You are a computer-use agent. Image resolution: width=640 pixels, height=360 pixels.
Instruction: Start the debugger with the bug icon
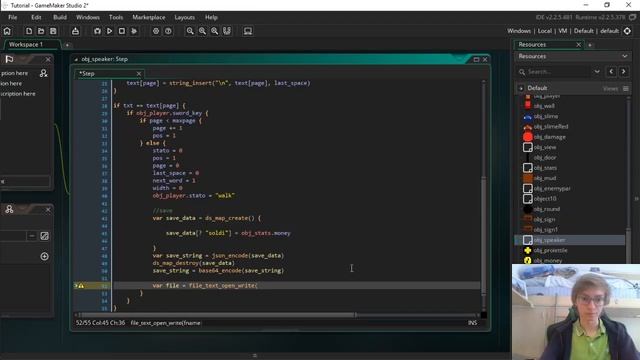pyautogui.click(x=97, y=31)
